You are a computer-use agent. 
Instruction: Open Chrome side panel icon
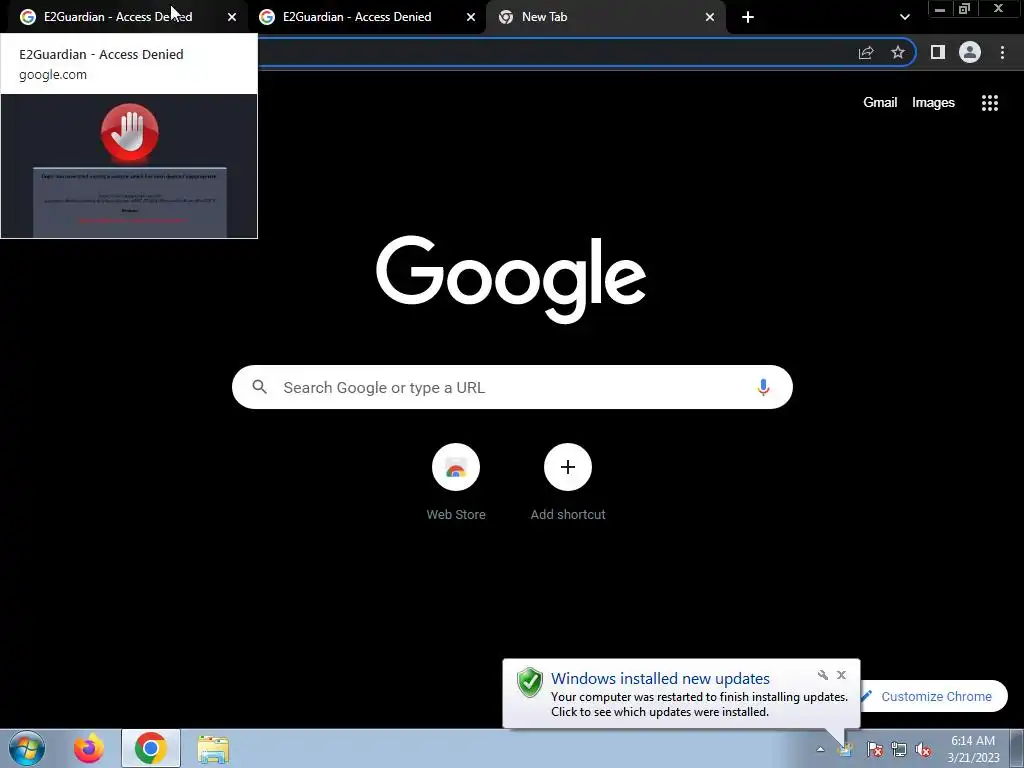point(938,52)
